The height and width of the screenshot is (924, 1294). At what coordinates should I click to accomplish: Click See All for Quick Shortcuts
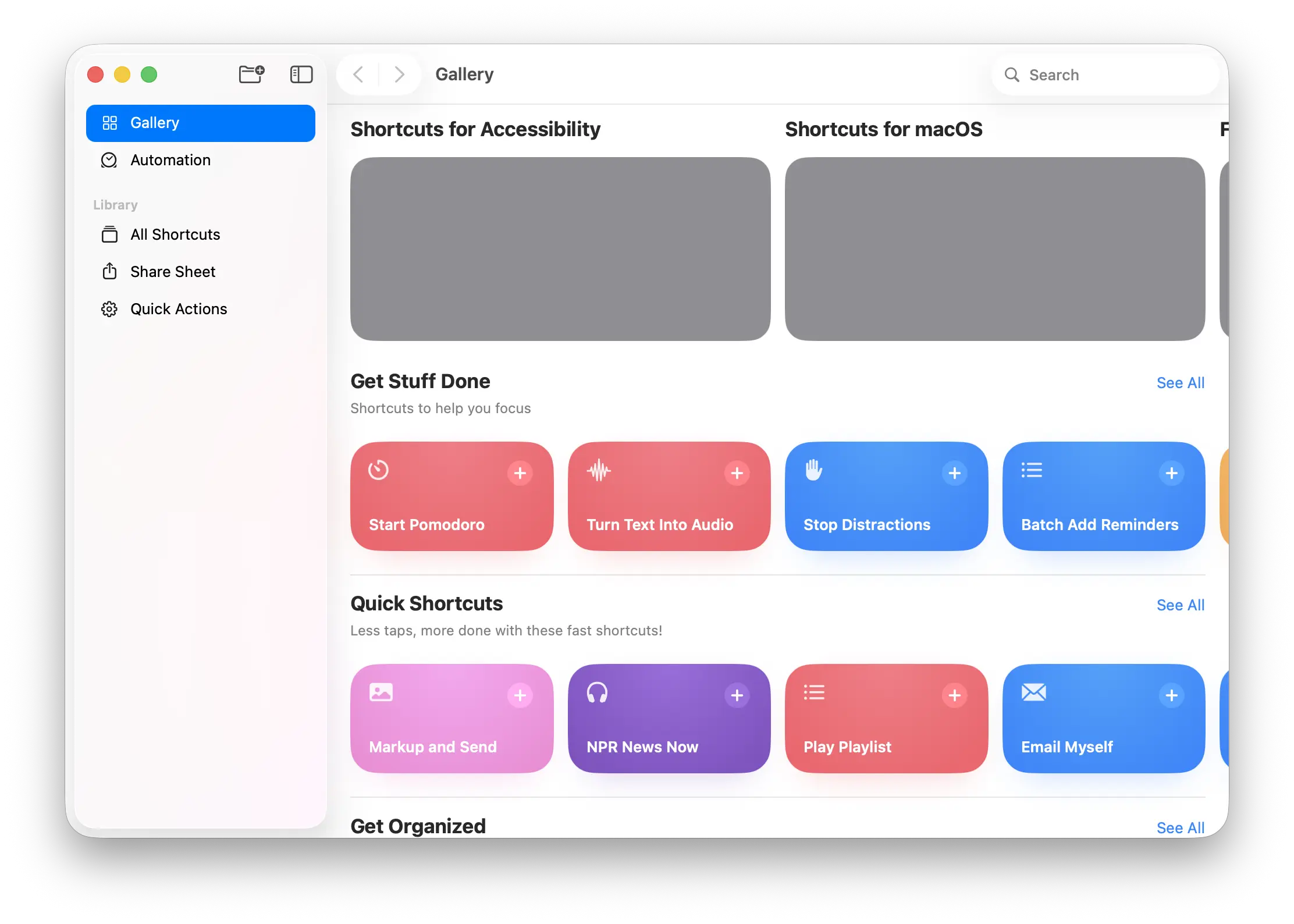click(x=1181, y=605)
